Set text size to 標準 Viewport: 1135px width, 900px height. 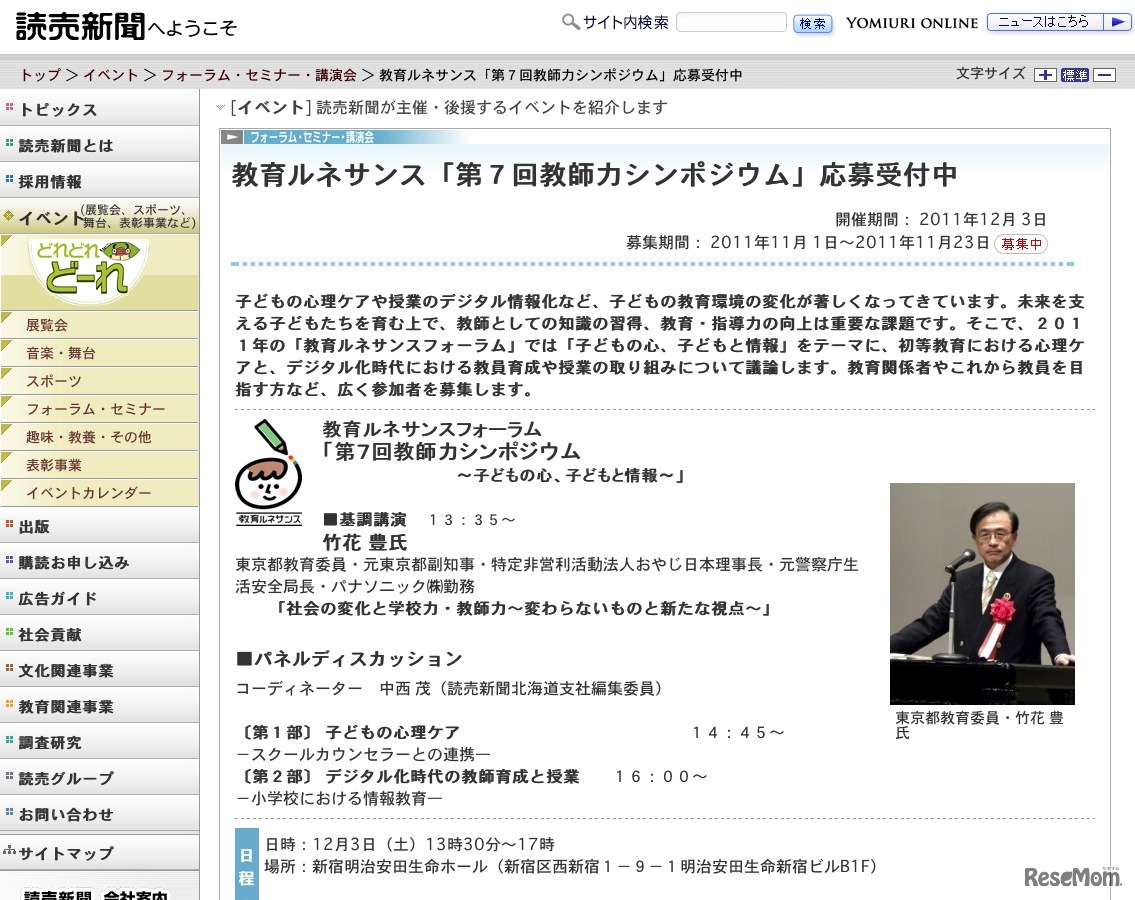tap(1074, 75)
